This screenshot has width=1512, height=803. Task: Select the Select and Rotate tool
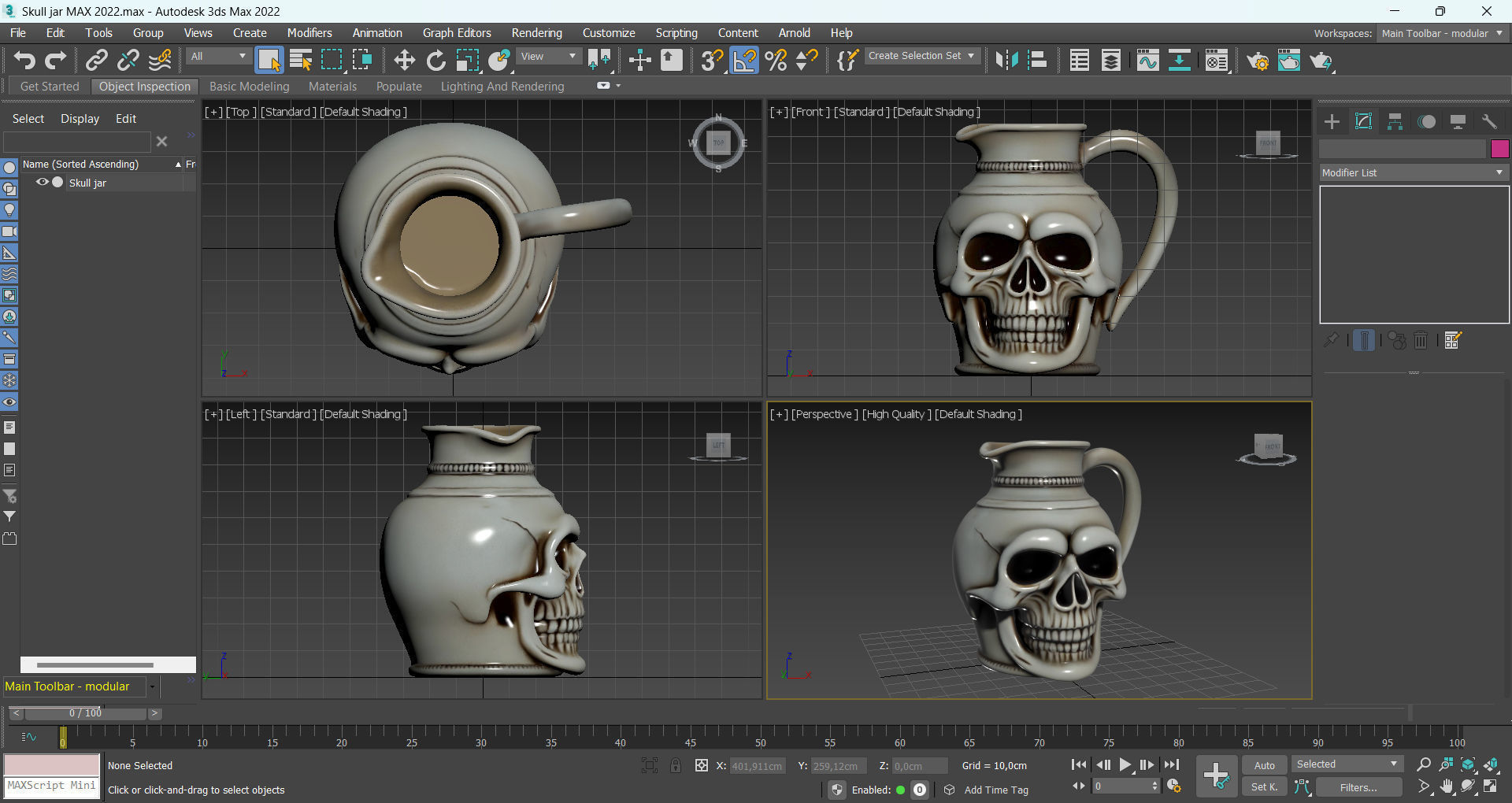click(435, 61)
